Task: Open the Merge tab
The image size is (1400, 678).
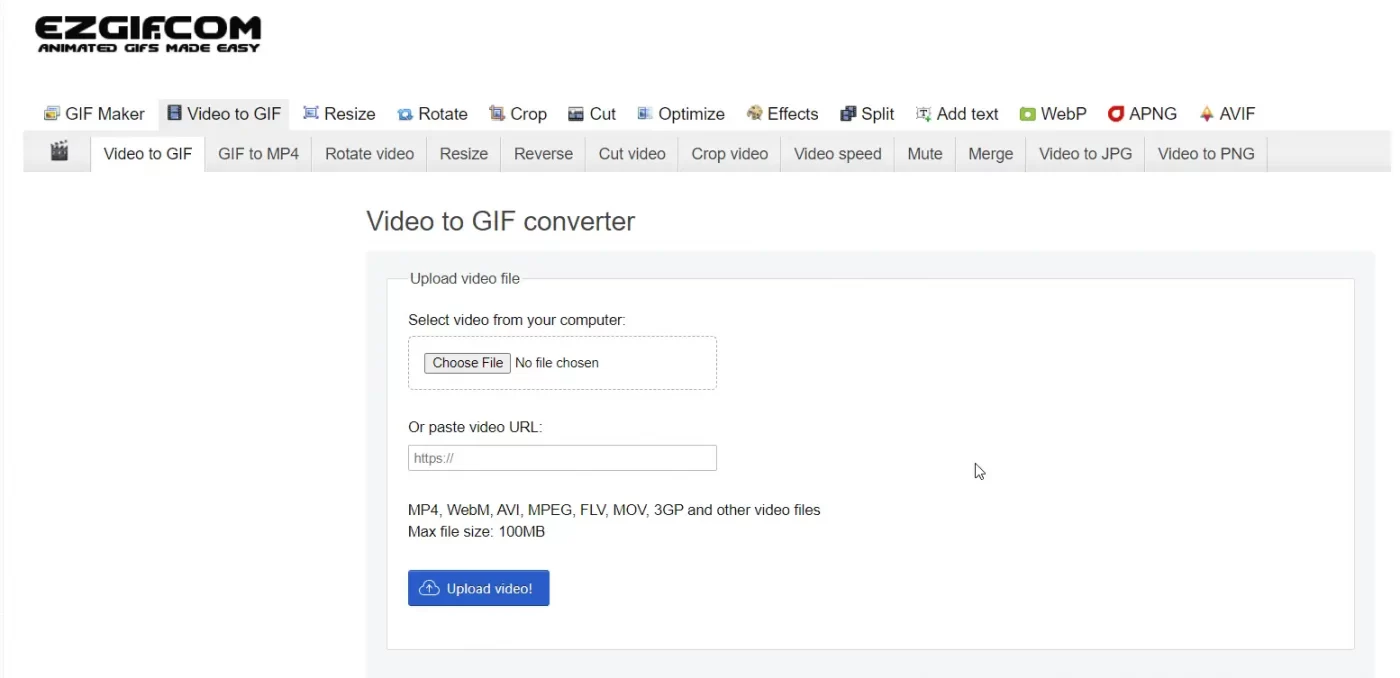Action: [991, 154]
